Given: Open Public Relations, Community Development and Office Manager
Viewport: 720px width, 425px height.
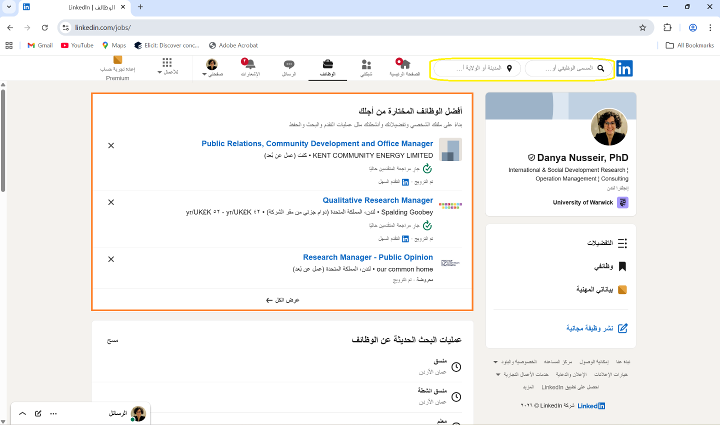Looking at the screenshot, I should point(317,144).
